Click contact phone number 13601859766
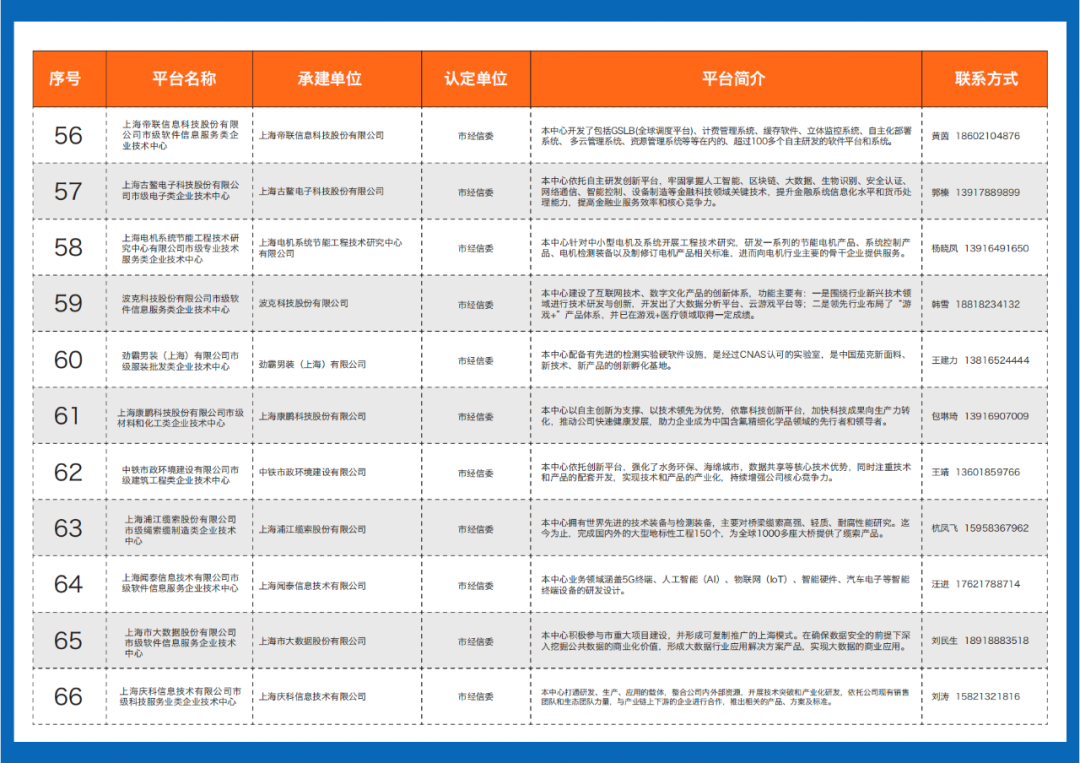Image resolution: width=1080 pixels, height=763 pixels. (987, 472)
